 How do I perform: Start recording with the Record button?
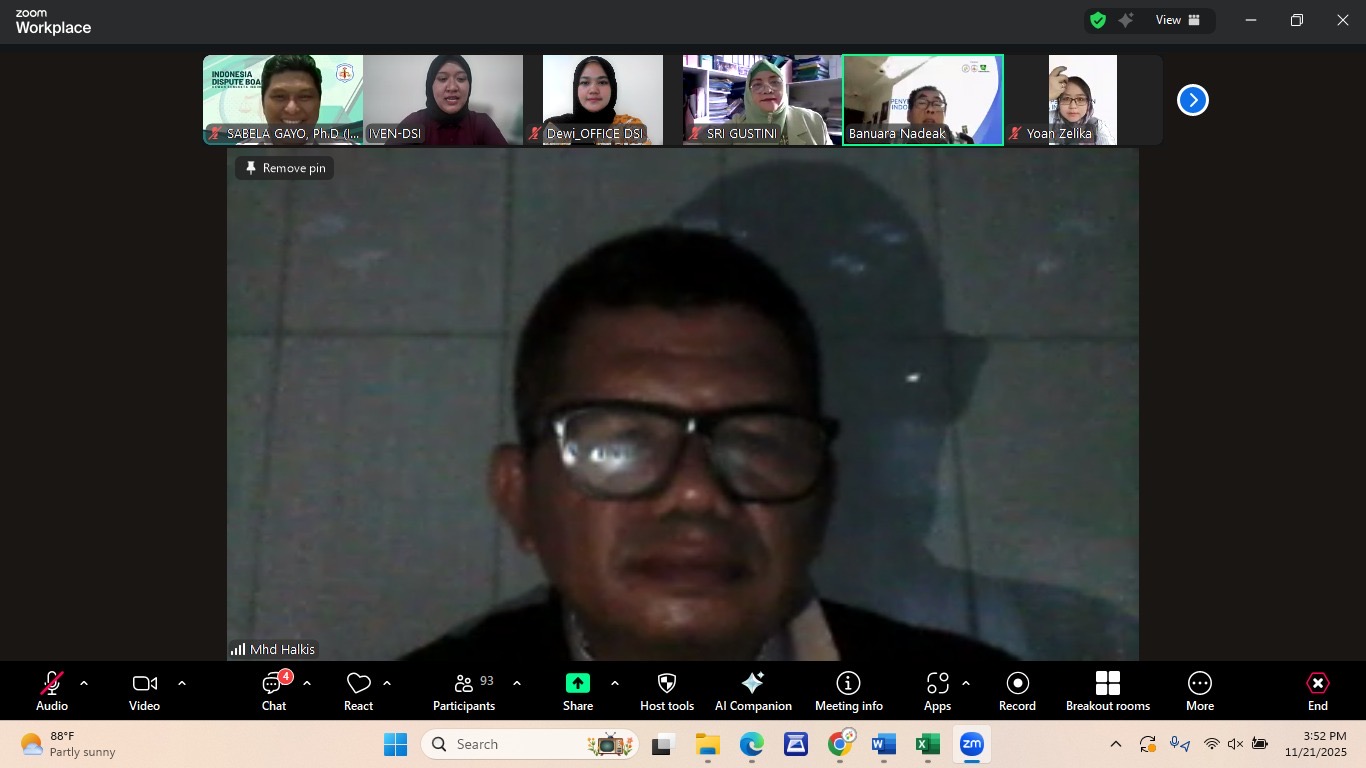coord(1017,690)
